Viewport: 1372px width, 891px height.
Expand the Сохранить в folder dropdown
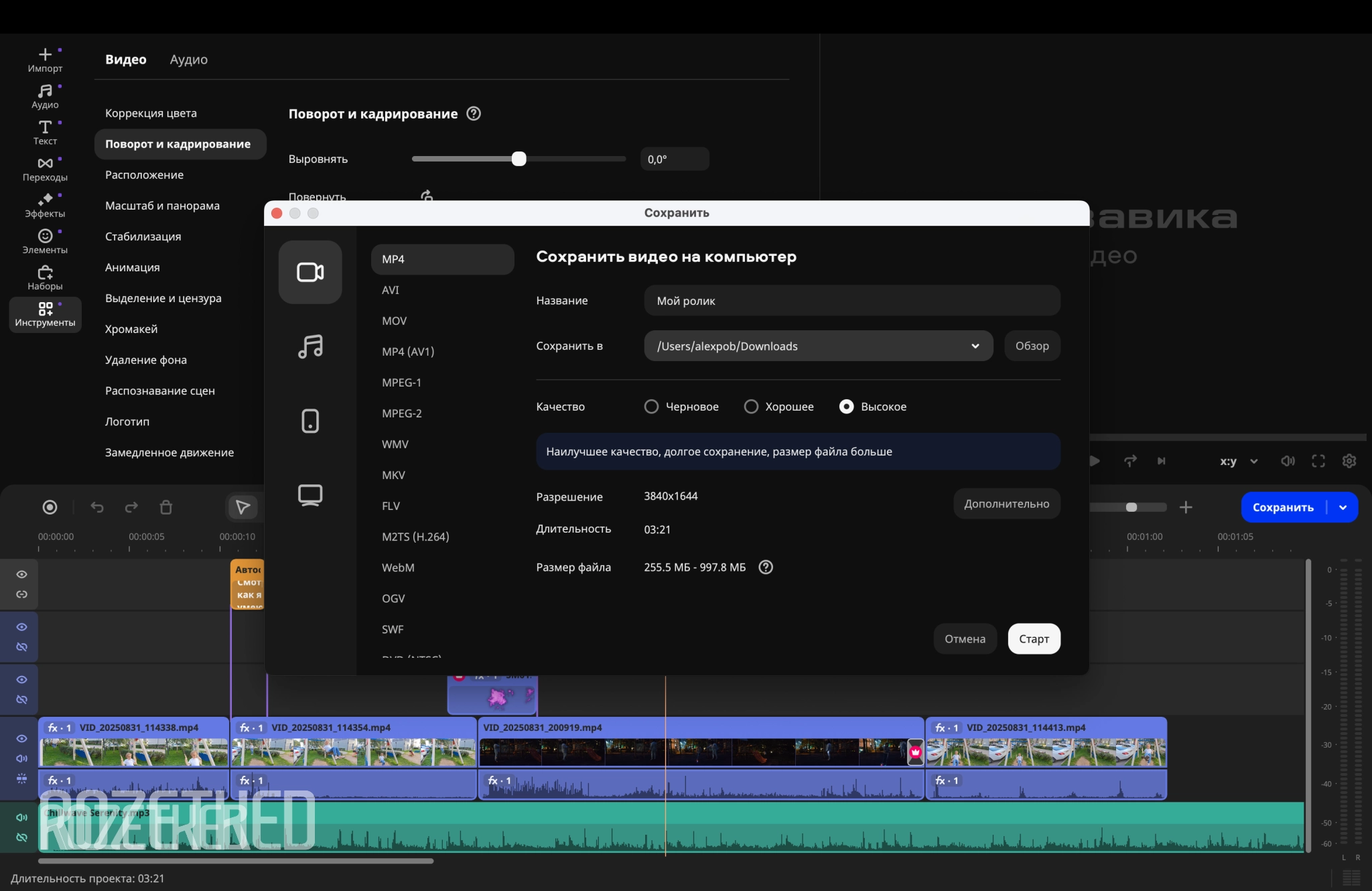(975, 346)
